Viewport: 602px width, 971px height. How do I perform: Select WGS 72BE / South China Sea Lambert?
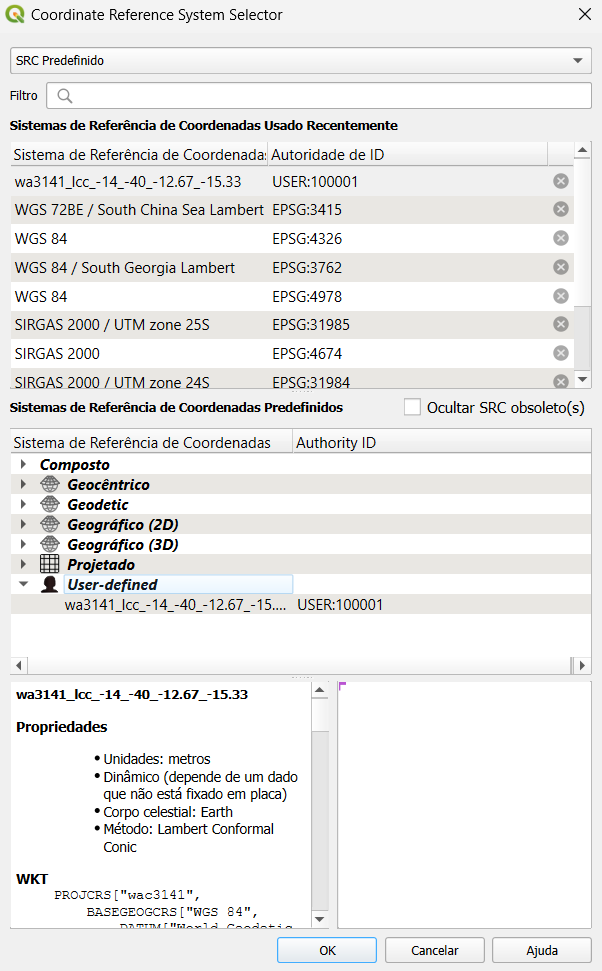[x=139, y=210]
